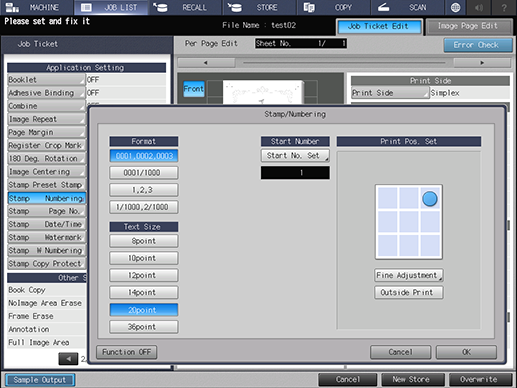Open Fine Adjustment settings
Viewport: 517px width, 388px height.
pos(409,275)
